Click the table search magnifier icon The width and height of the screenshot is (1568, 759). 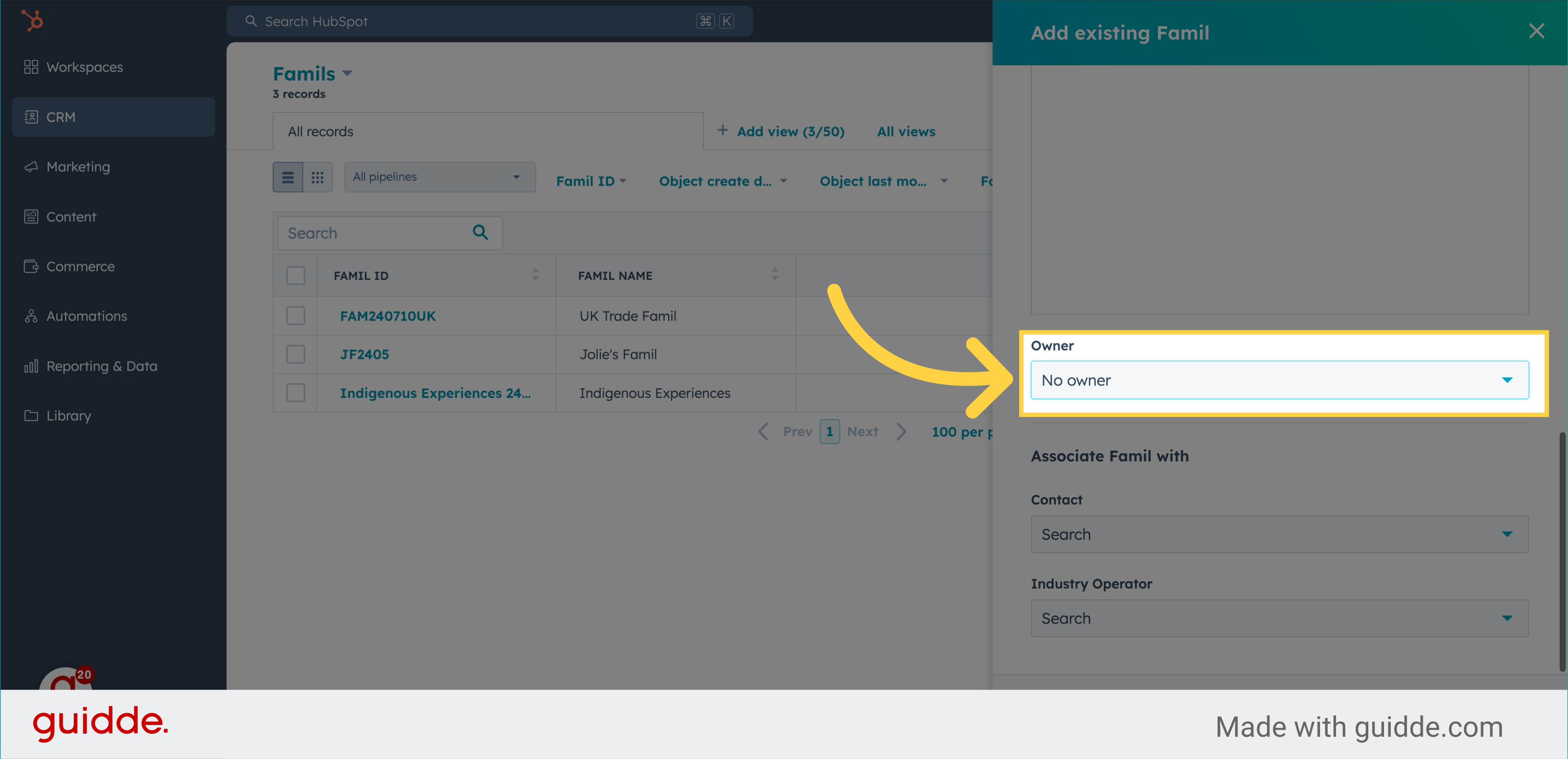pos(480,232)
